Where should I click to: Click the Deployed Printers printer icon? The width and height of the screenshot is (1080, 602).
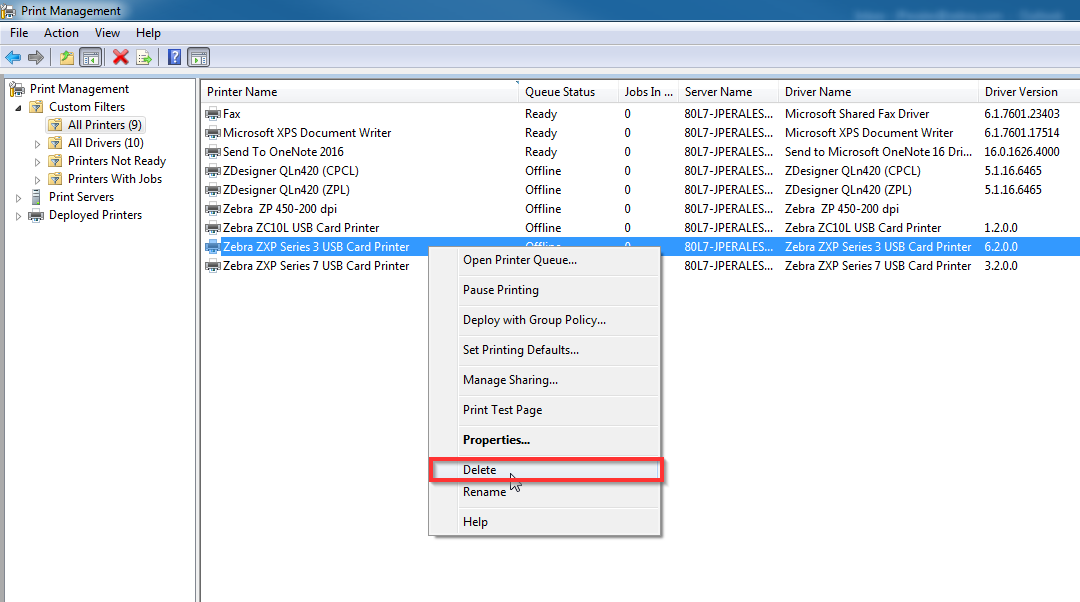tap(36, 216)
